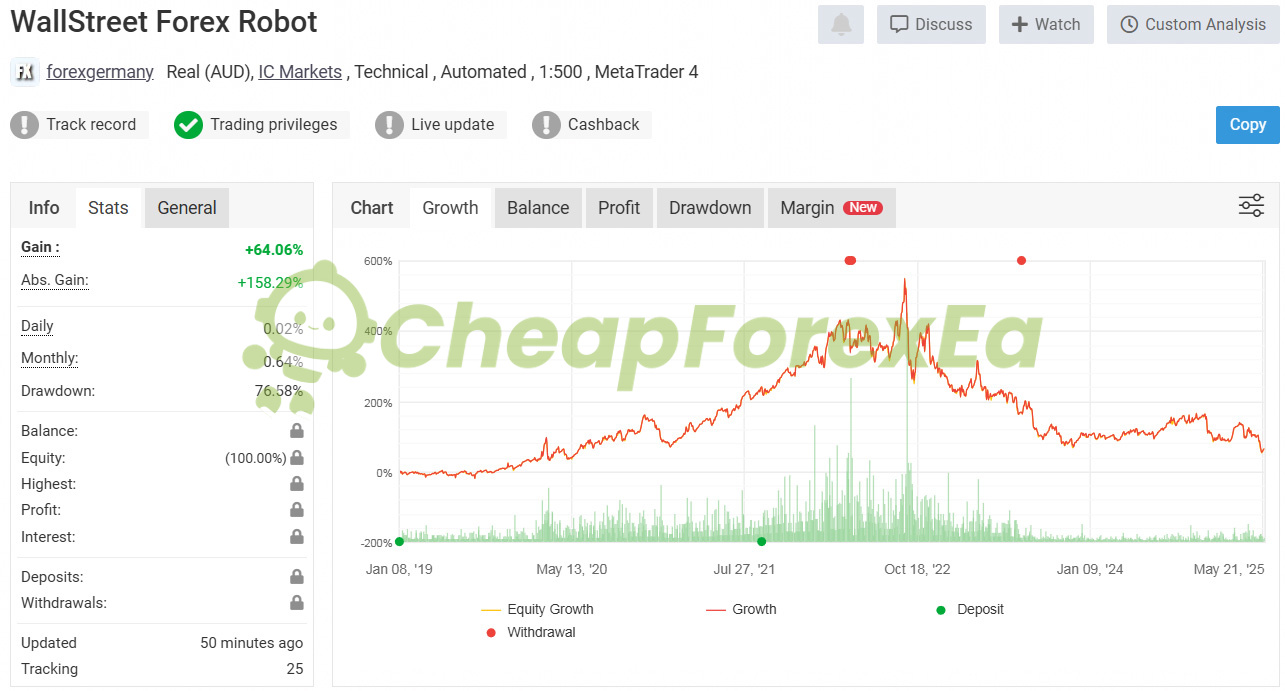Switch to the Stats tab
This screenshot has height=691, width=1285.
tap(108, 208)
